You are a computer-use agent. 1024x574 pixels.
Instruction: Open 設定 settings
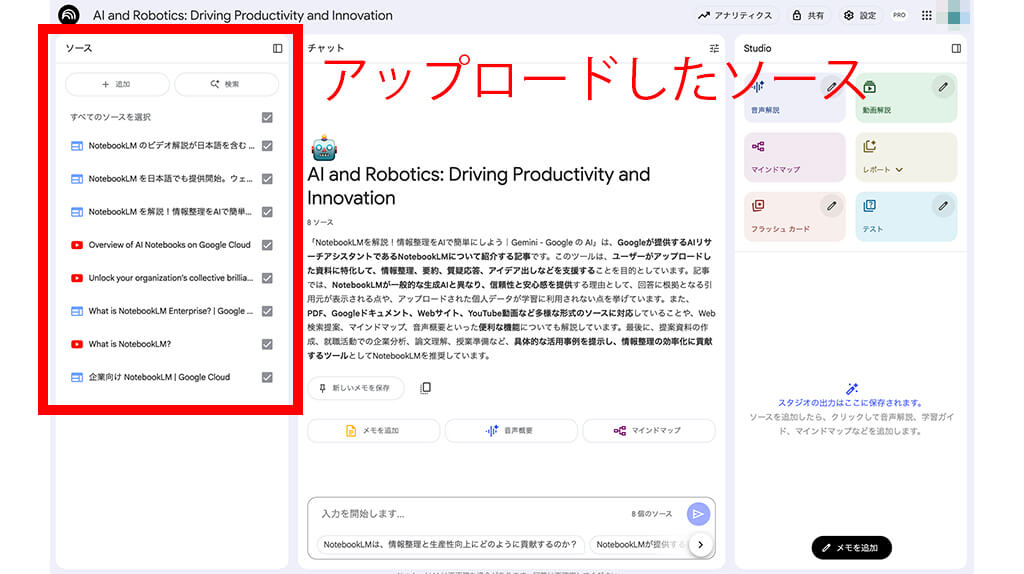tap(859, 15)
